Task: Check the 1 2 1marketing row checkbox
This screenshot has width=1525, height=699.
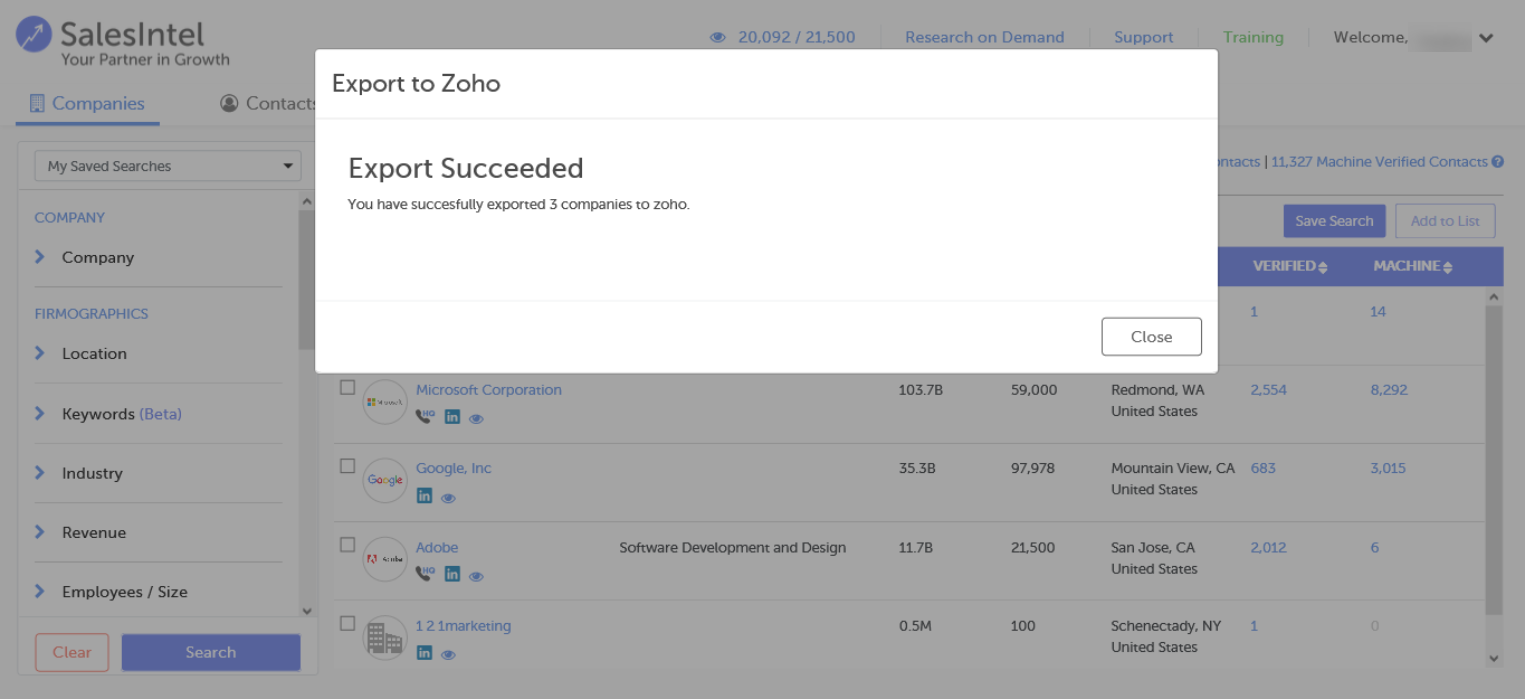Action: point(347,623)
